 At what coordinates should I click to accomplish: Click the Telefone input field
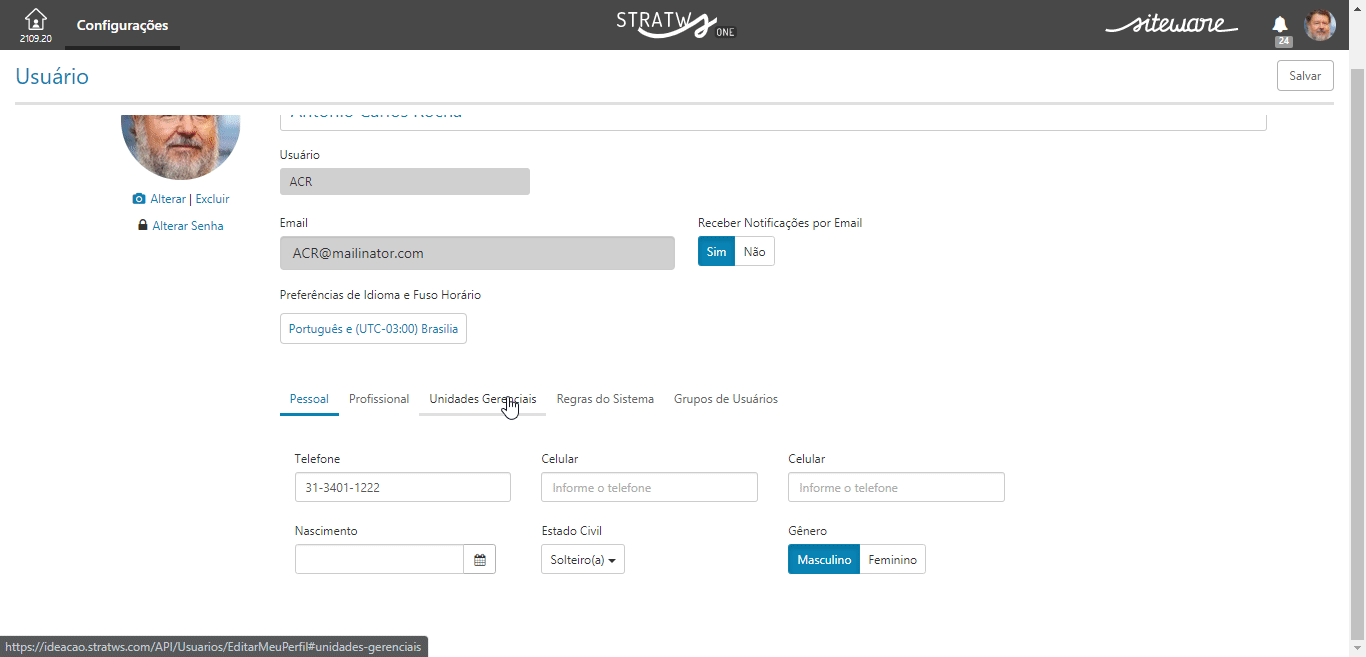(x=403, y=487)
